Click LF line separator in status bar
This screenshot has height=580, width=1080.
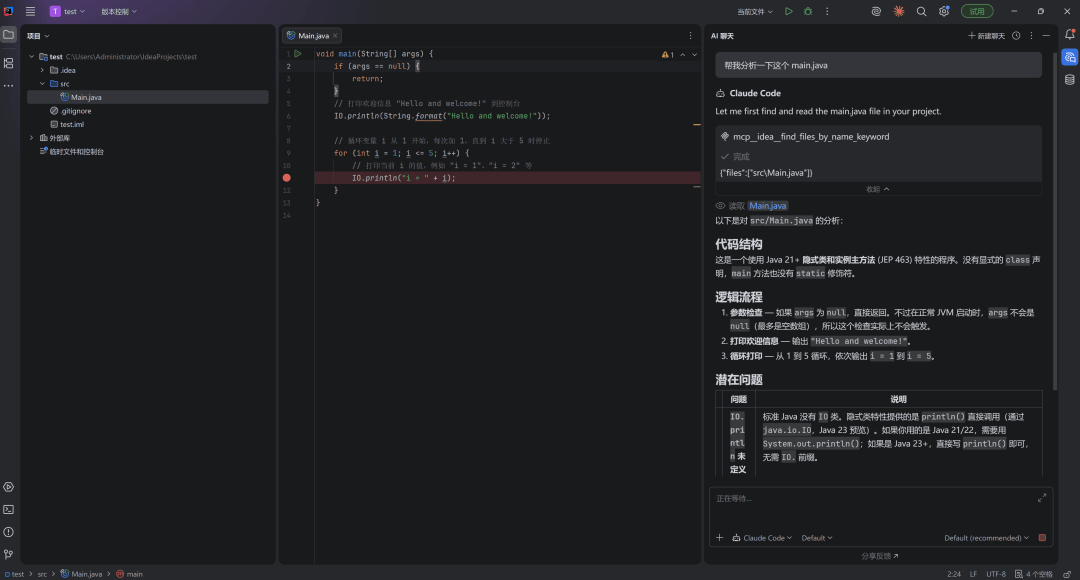973,574
